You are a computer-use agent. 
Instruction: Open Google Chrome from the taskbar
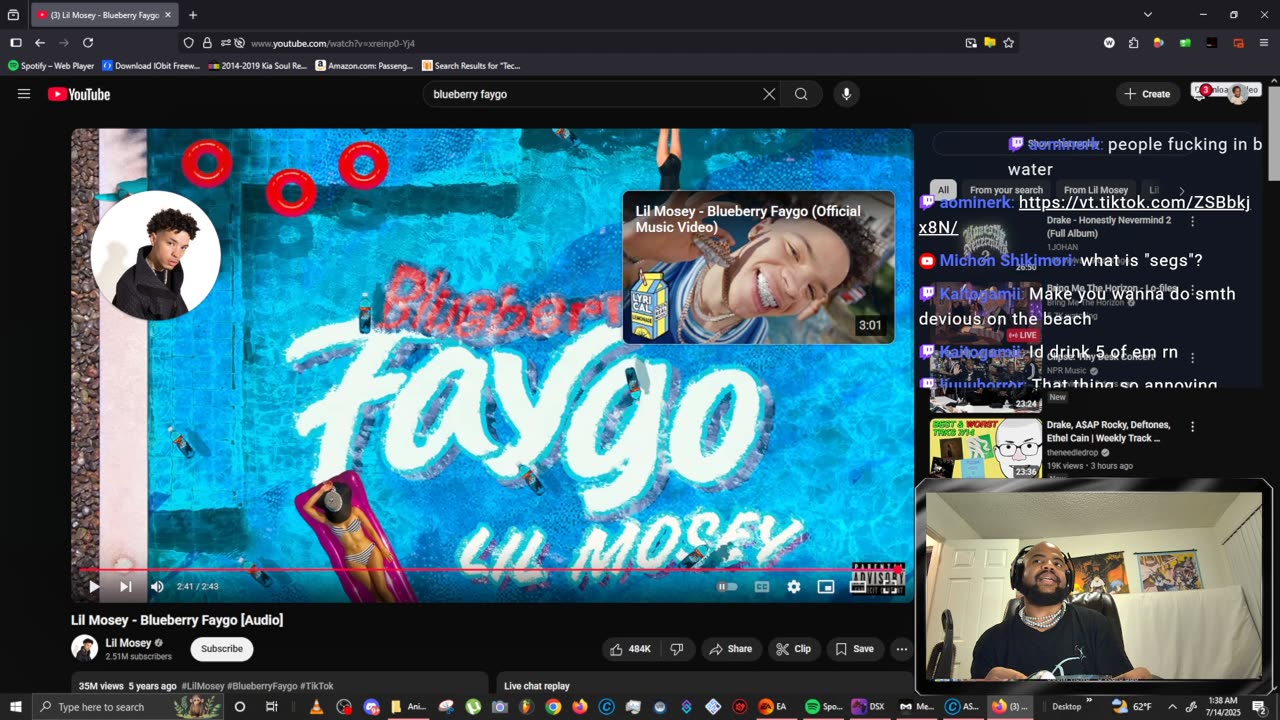click(553, 707)
